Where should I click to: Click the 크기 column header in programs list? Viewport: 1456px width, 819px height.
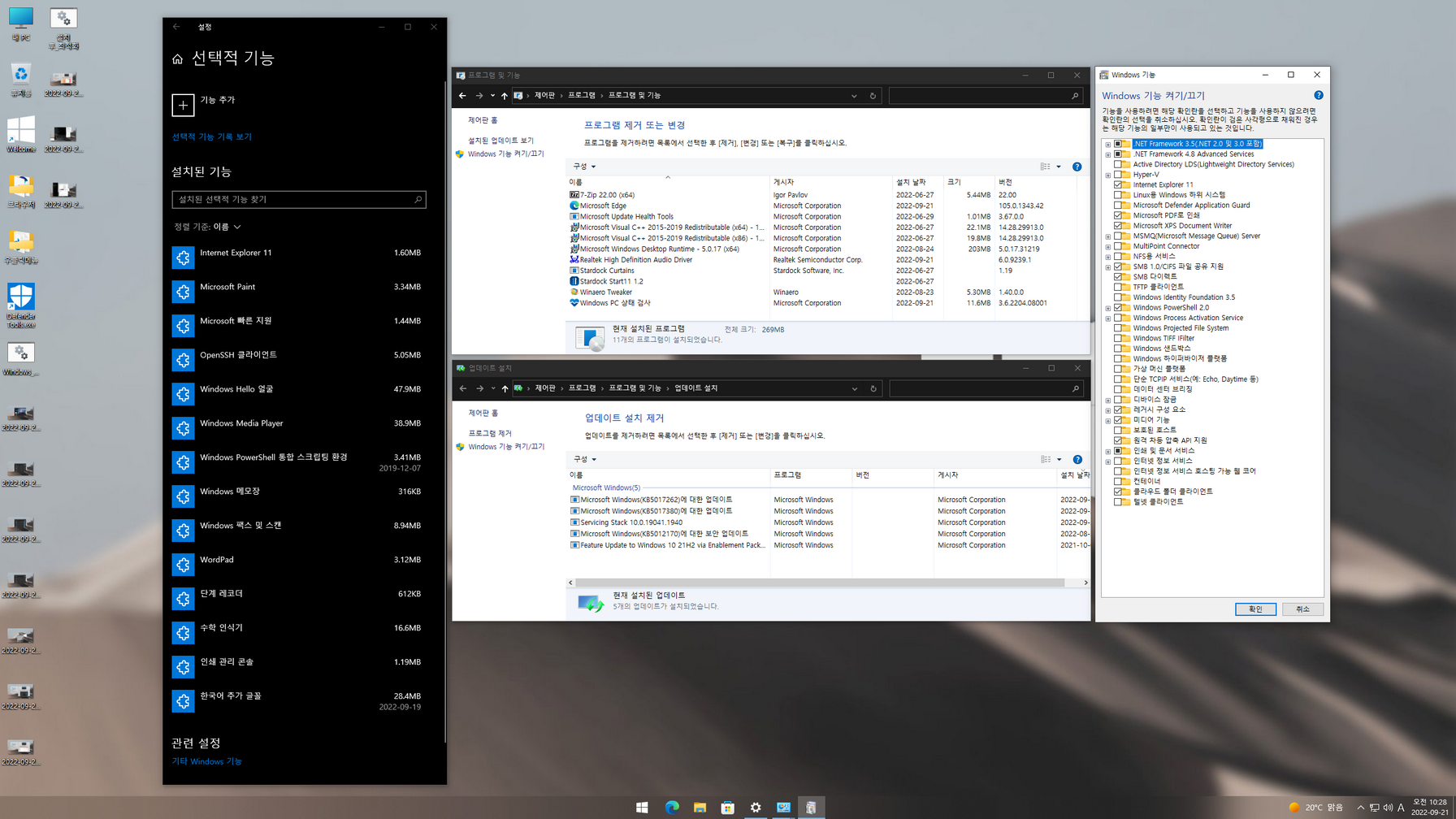(x=968, y=182)
